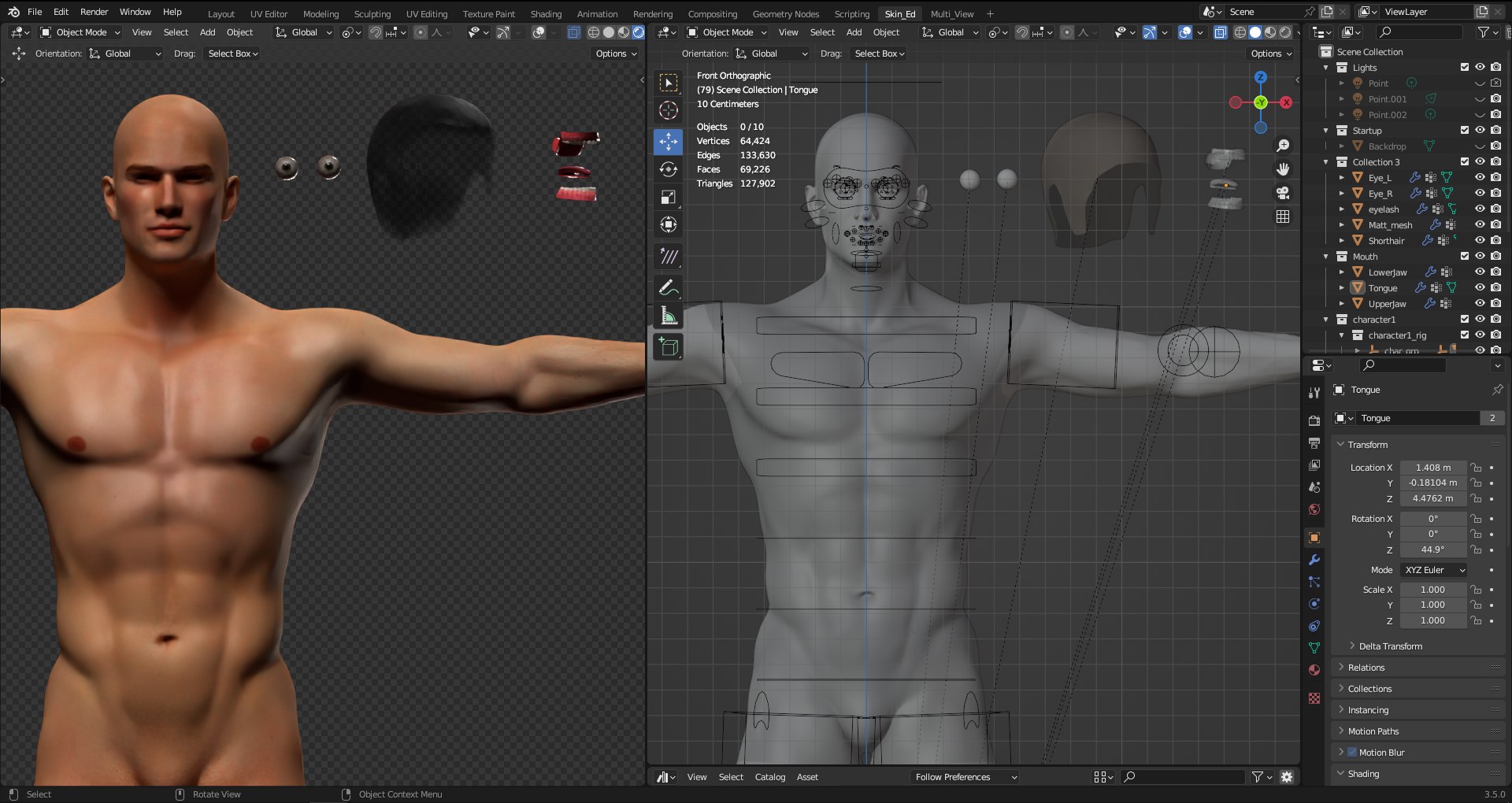The height and width of the screenshot is (803, 1512).
Task: Switch to the Shading workspace tab
Action: 546,14
